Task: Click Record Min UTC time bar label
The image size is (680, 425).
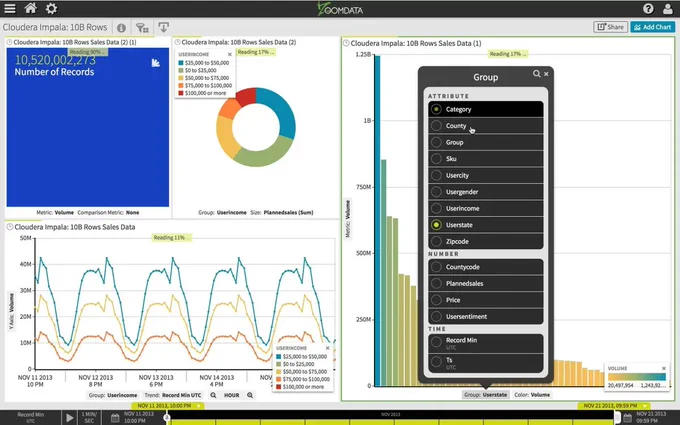Action: tap(30, 418)
